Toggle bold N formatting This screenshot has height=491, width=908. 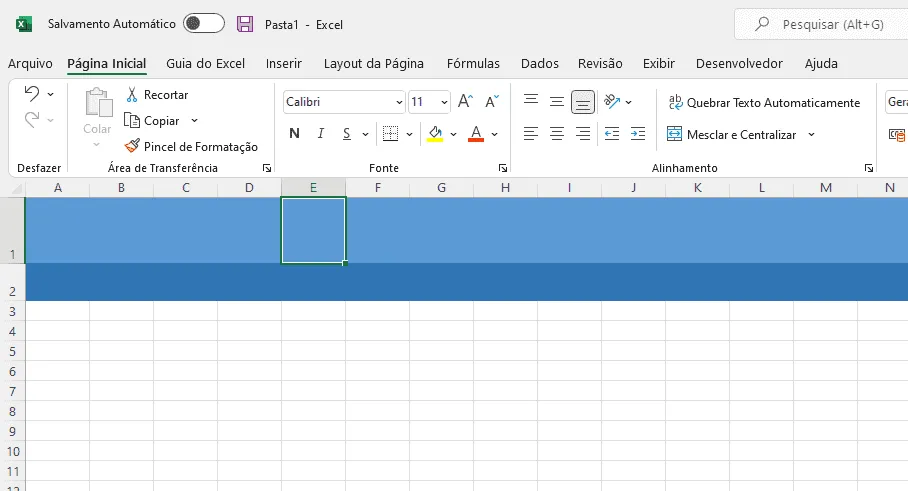coord(294,134)
